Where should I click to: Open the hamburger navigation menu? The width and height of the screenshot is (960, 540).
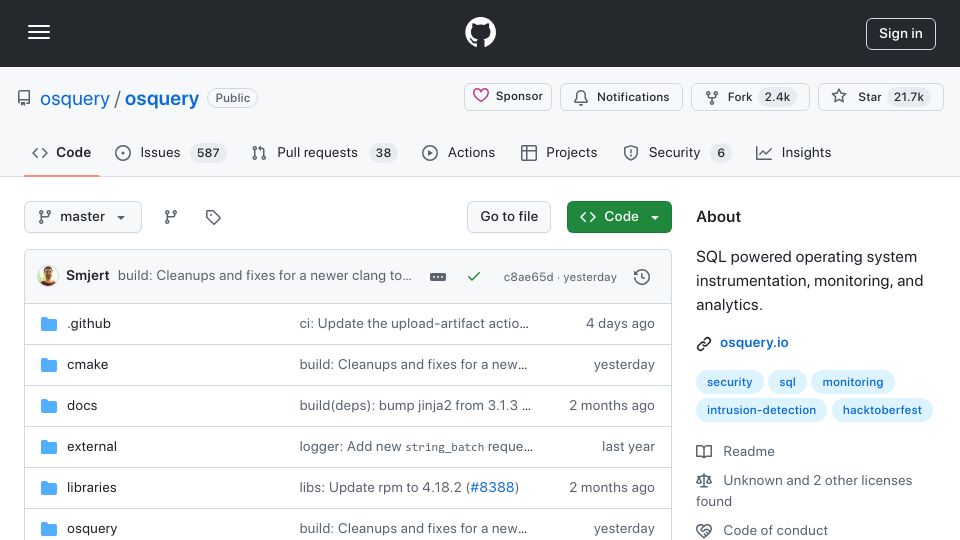tap(39, 32)
